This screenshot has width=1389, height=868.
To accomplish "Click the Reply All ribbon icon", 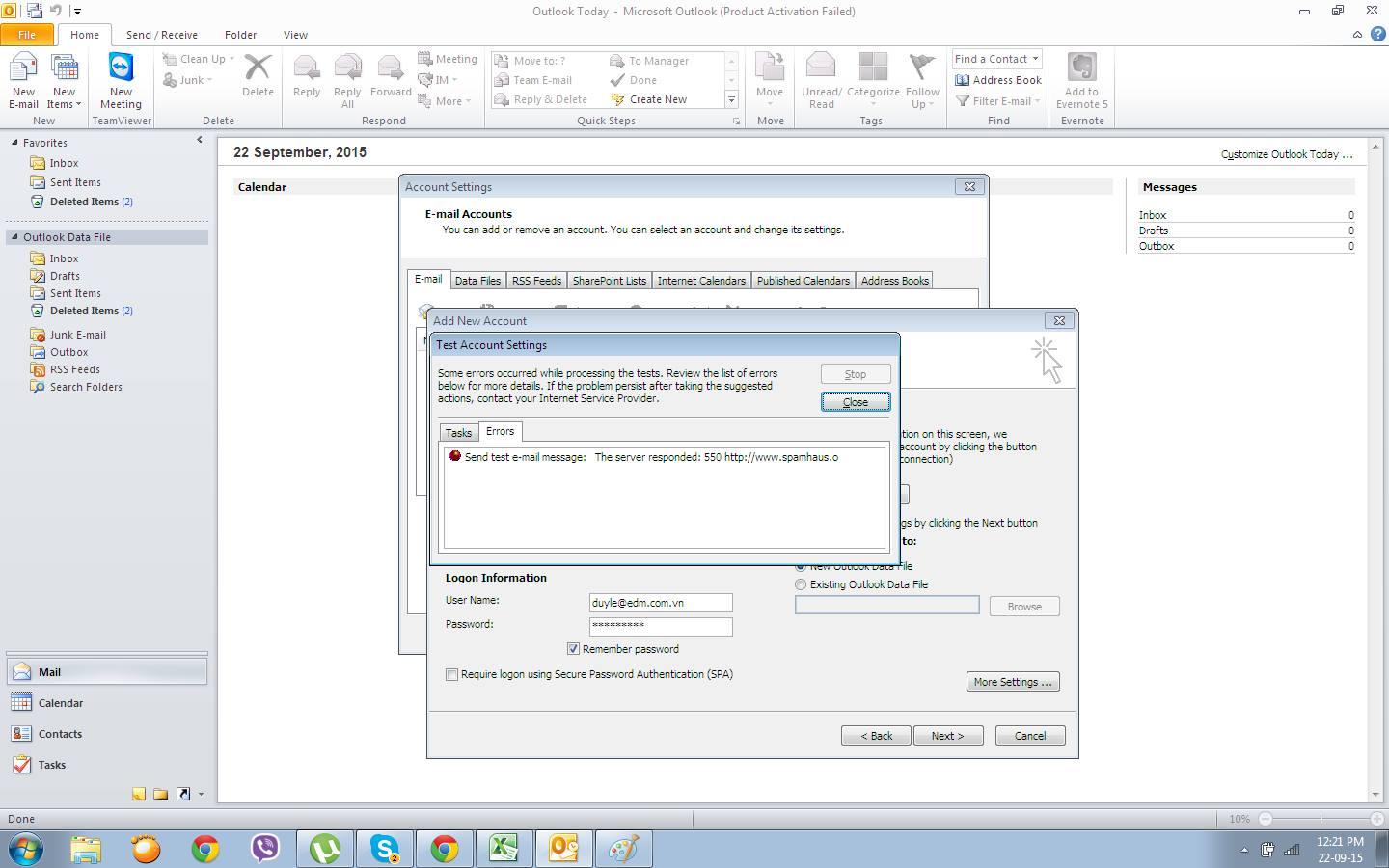I will 347,81.
